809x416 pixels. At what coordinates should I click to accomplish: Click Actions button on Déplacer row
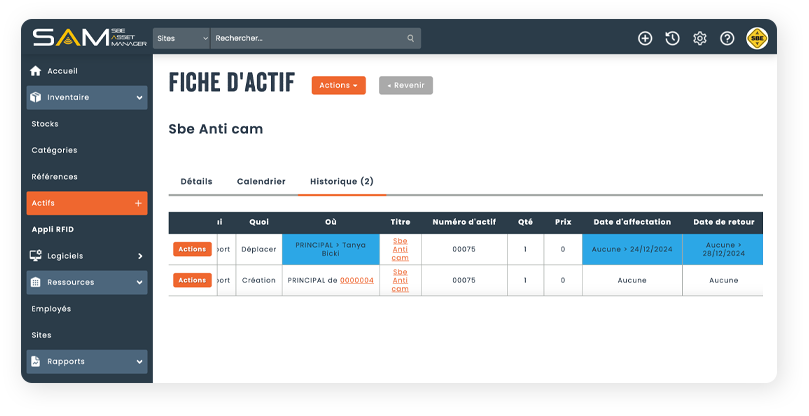point(191,249)
